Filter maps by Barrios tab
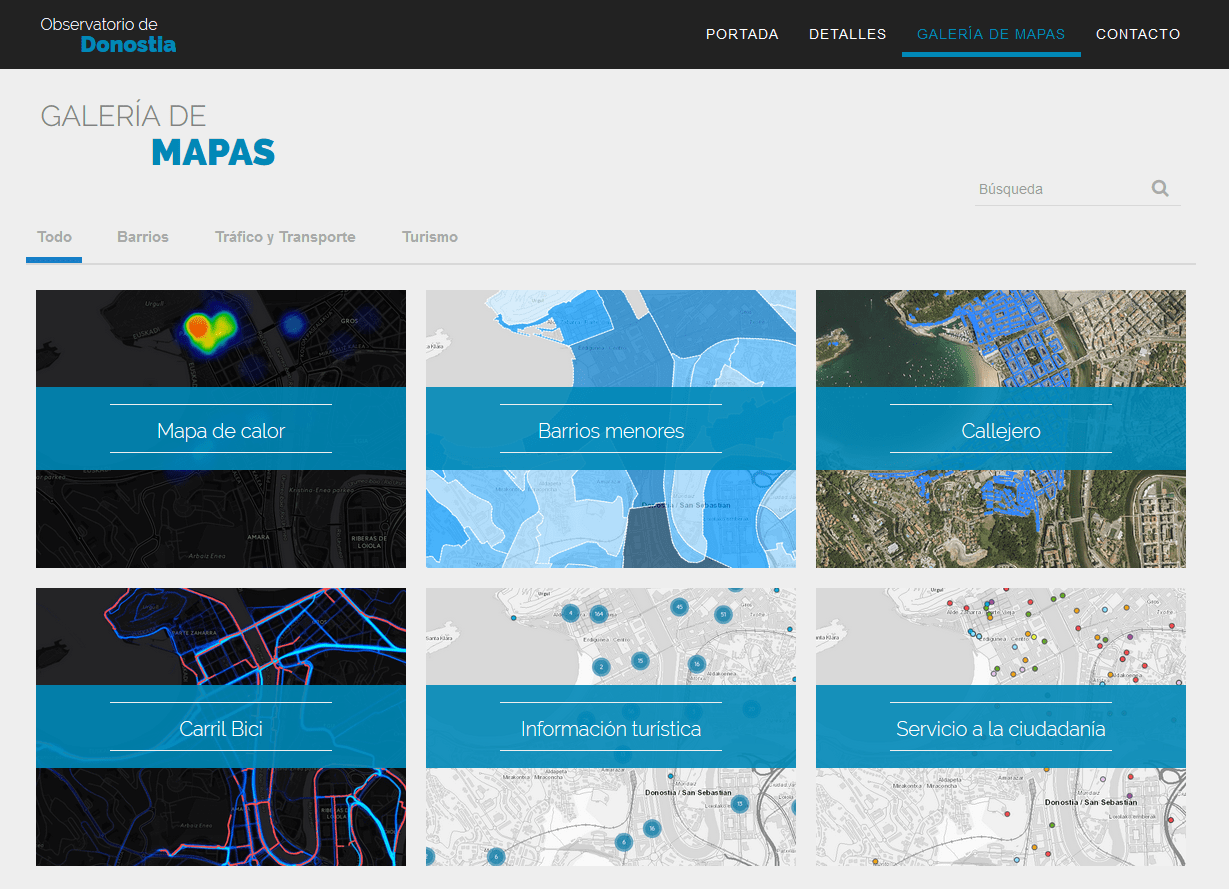1229x889 pixels. [143, 238]
